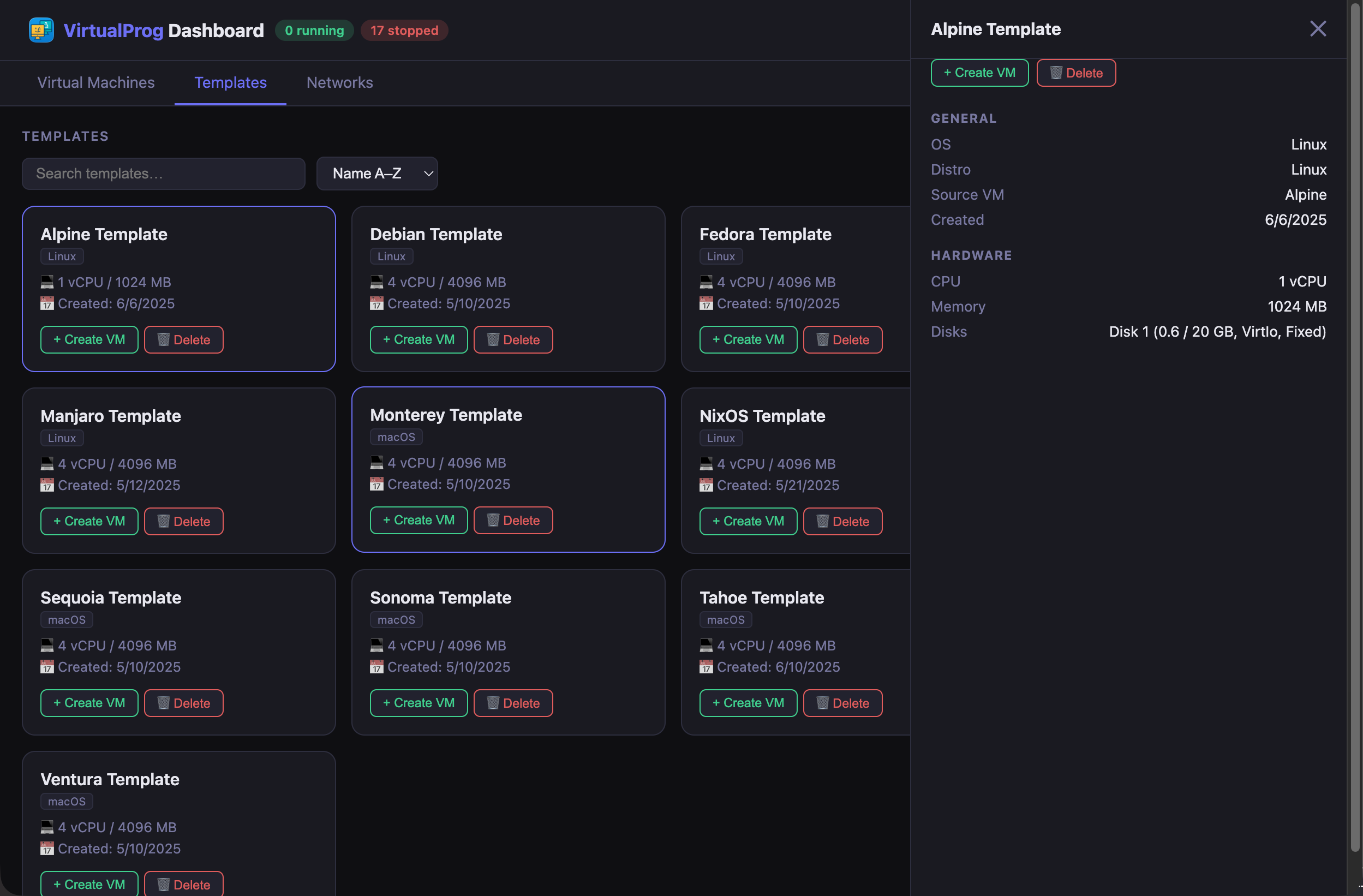Select the Linux badge on Manjaro Template

pyautogui.click(x=61, y=438)
